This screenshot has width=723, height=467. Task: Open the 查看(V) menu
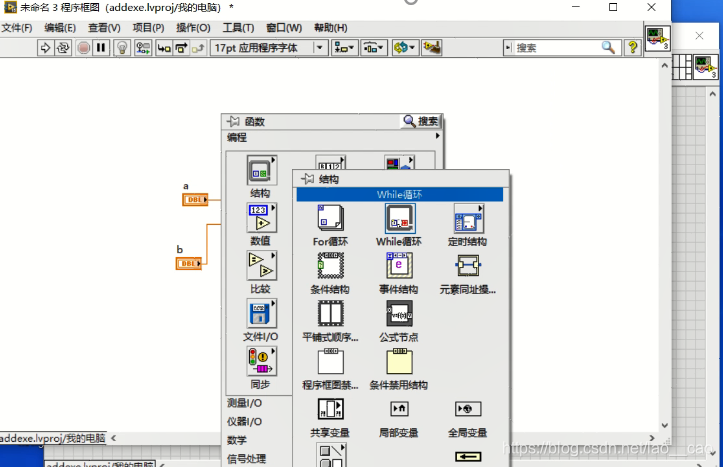(x=104, y=28)
